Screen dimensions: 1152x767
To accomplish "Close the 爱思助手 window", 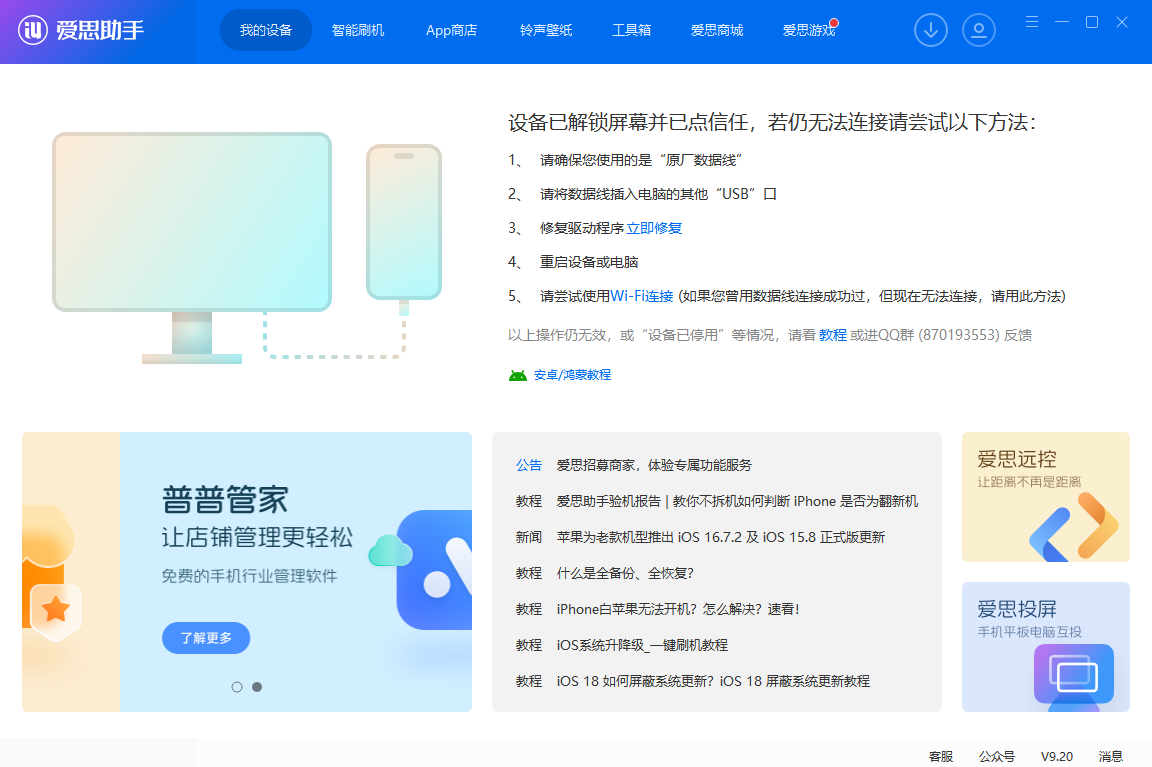I will tap(1122, 22).
